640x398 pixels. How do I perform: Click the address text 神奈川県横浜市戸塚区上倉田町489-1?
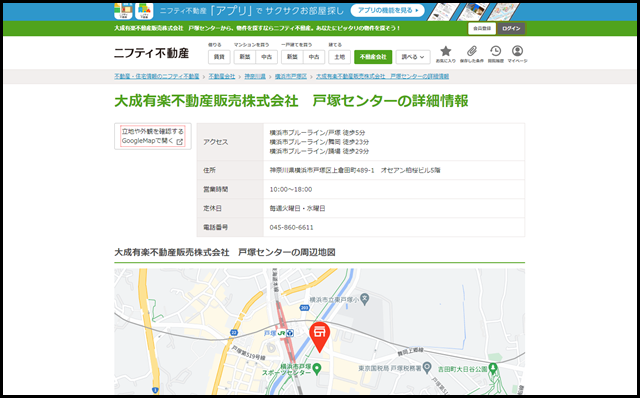322,170
